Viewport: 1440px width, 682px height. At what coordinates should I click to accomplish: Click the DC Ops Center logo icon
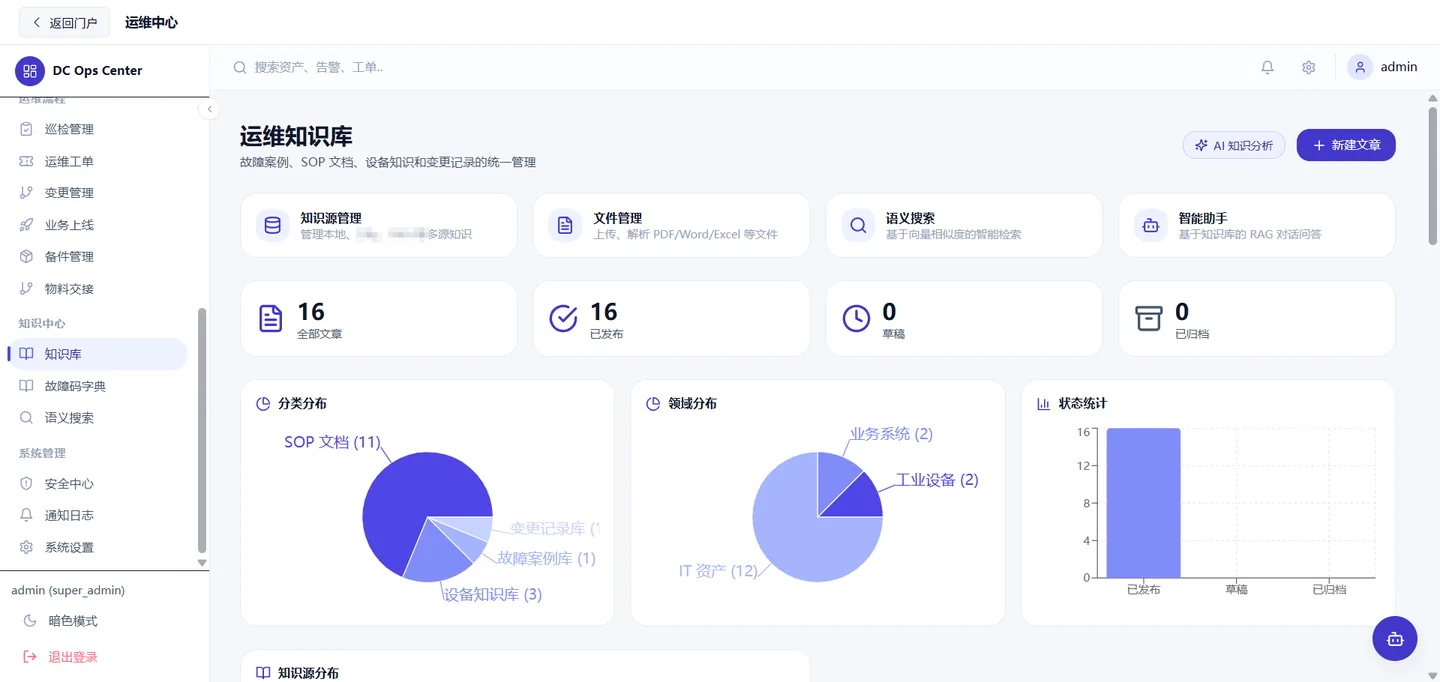[30, 71]
